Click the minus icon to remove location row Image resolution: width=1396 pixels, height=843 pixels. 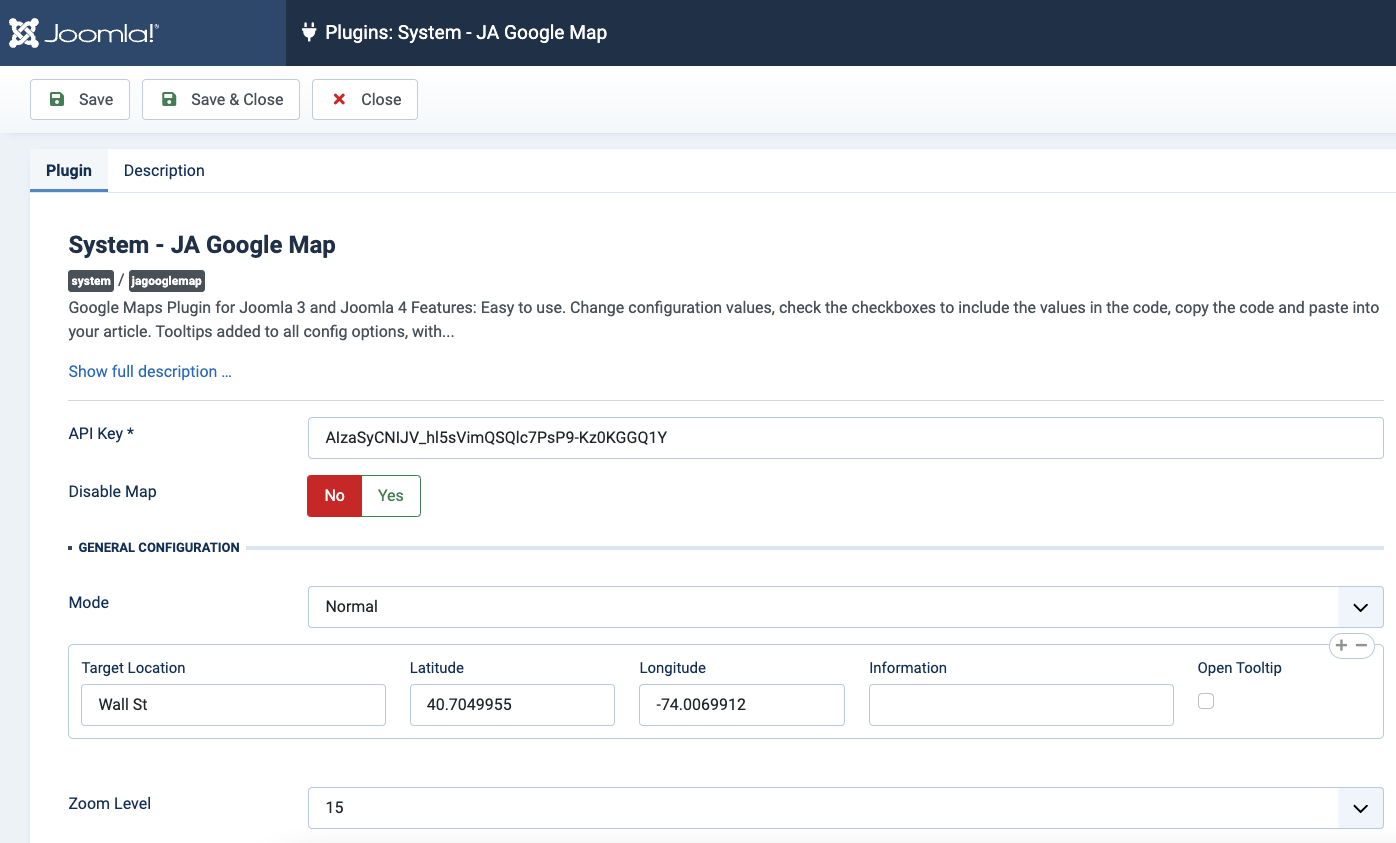pos(1361,645)
